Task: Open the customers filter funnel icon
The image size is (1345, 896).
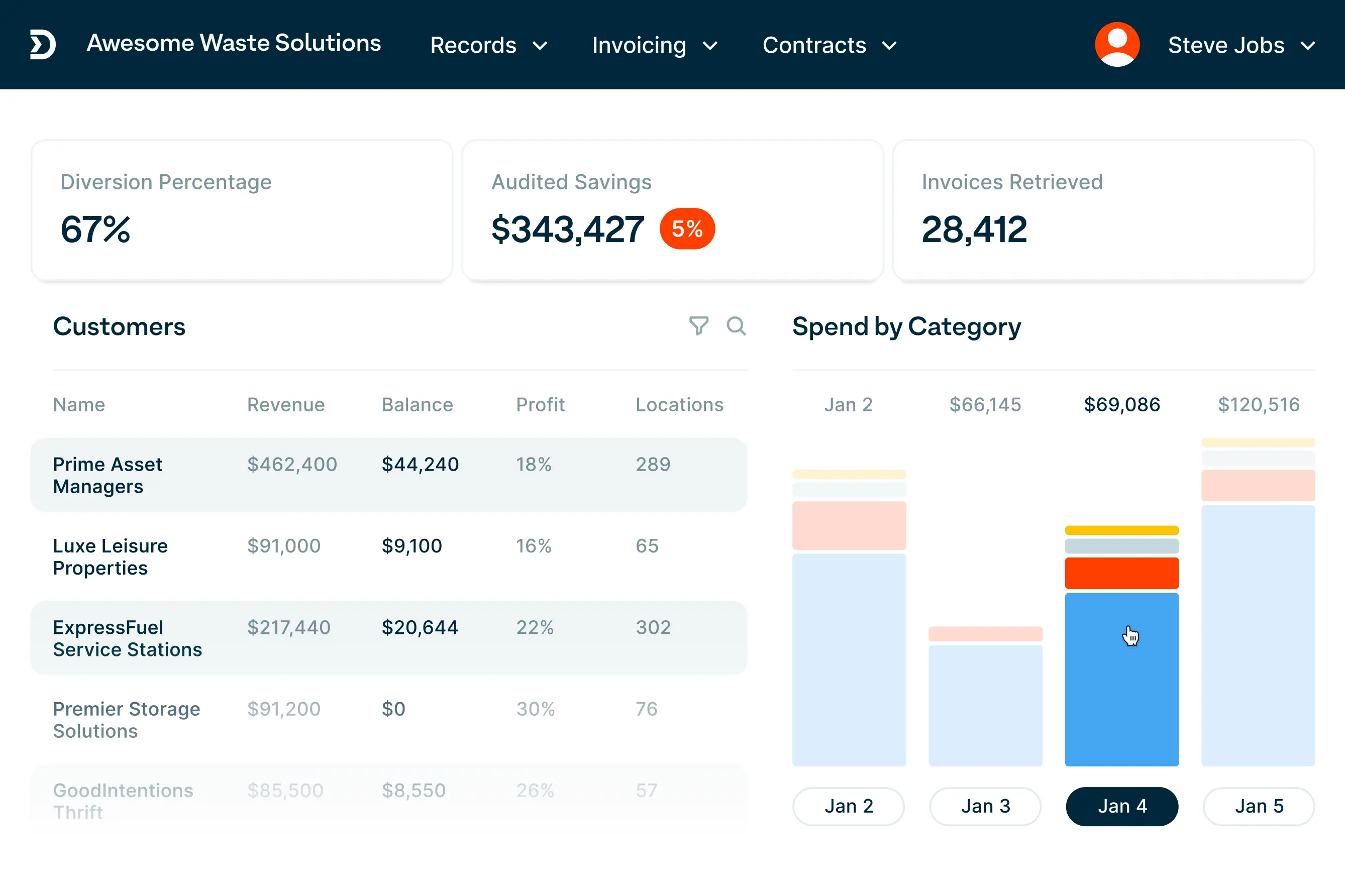Action: 698,326
